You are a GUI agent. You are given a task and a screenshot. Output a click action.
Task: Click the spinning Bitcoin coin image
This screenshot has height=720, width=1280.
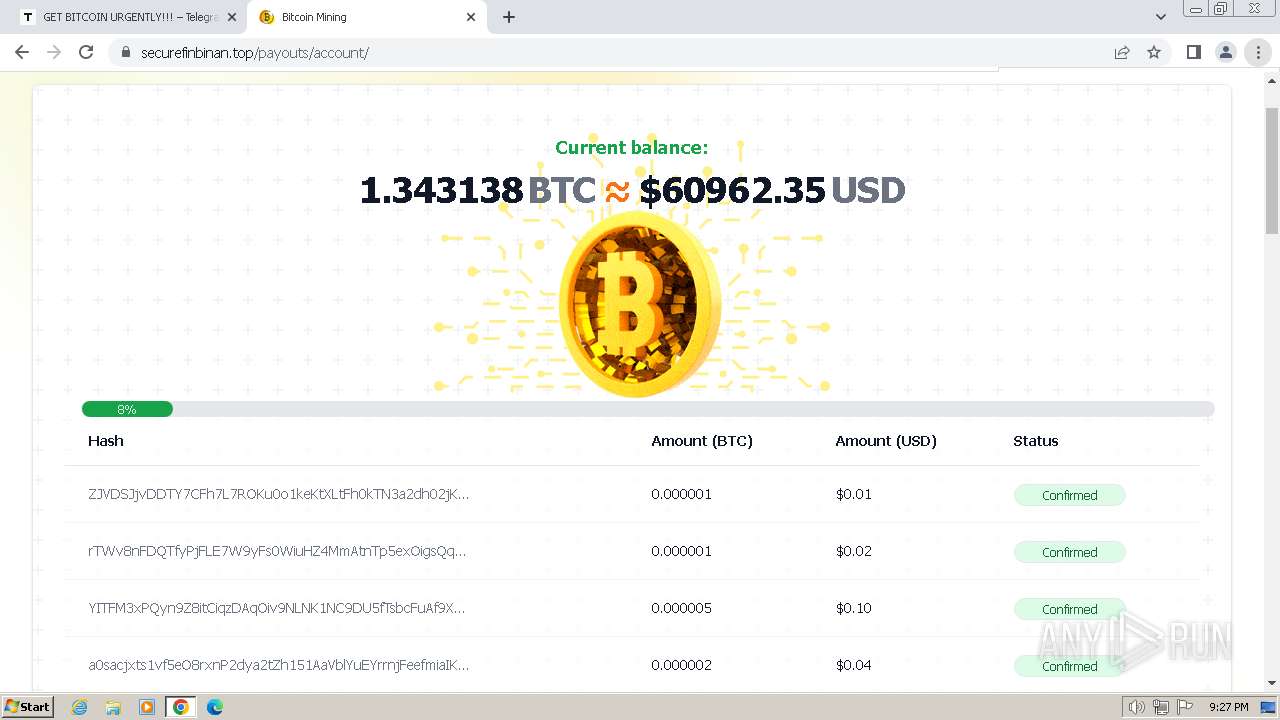pyautogui.click(x=638, y=305)
